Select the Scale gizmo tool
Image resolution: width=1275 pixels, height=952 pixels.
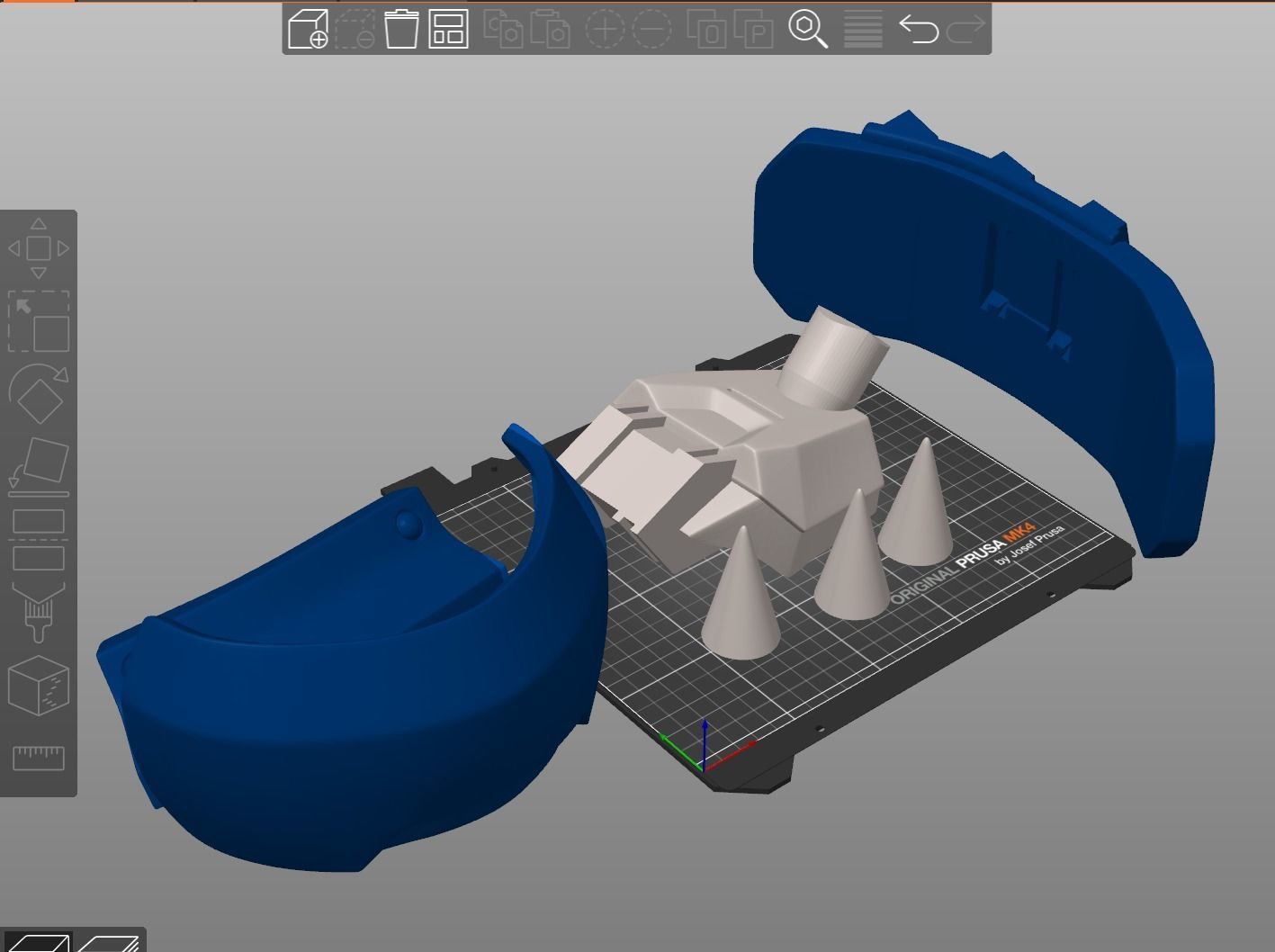point(39,321)
